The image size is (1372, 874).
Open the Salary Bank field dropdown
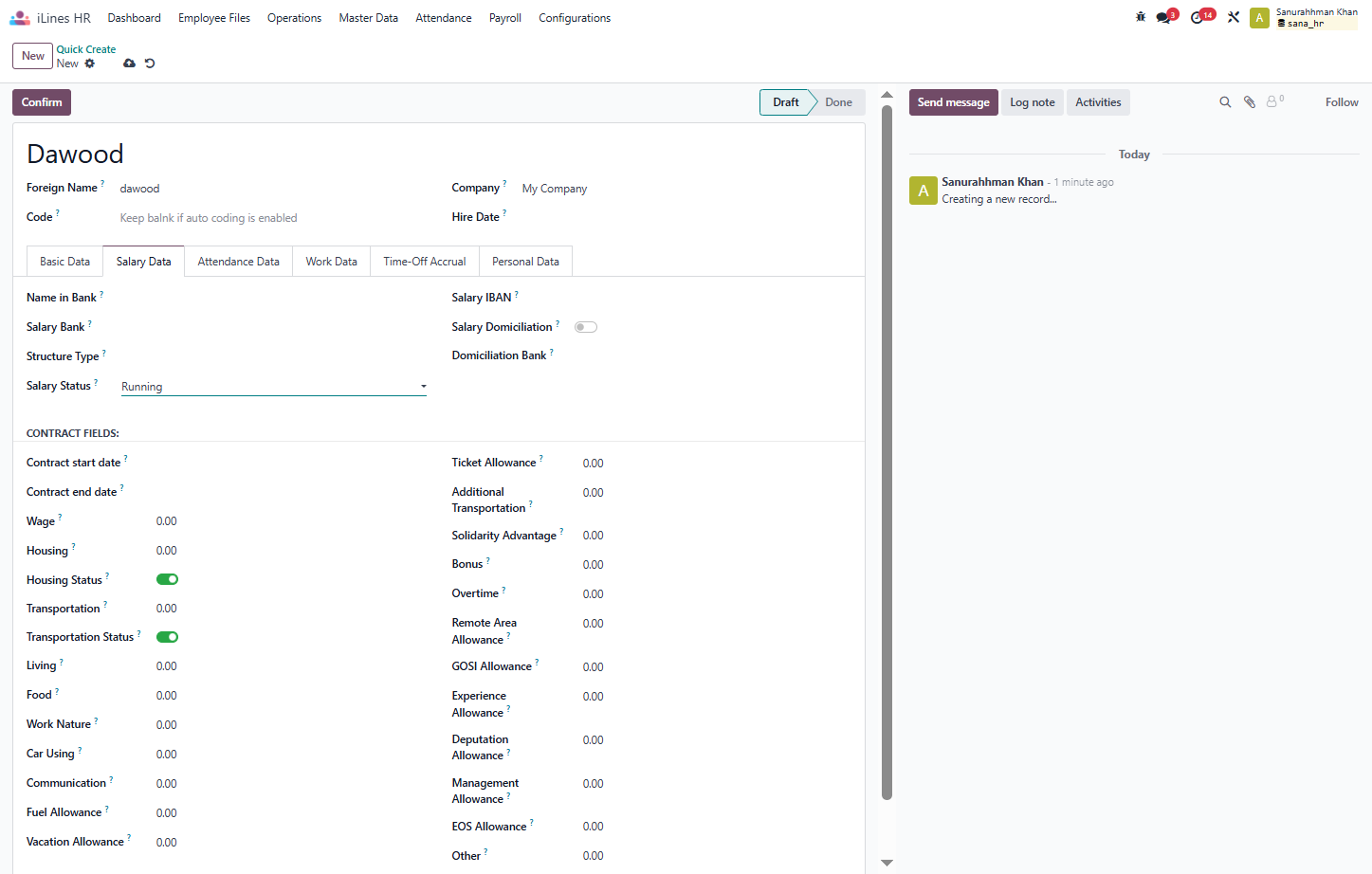pos(274,327)
